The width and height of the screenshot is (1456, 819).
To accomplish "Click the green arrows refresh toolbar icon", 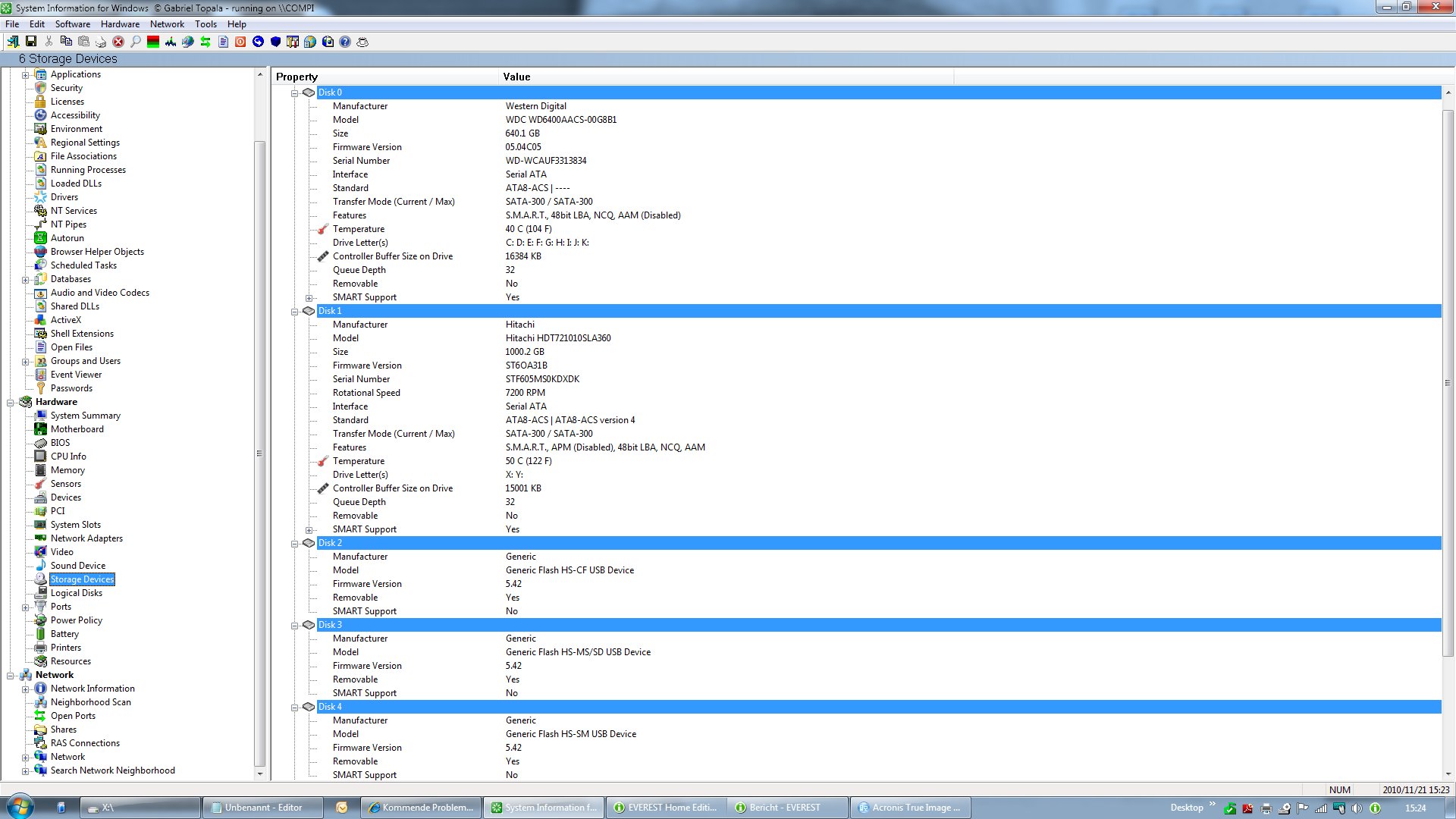I will (206, 42).
